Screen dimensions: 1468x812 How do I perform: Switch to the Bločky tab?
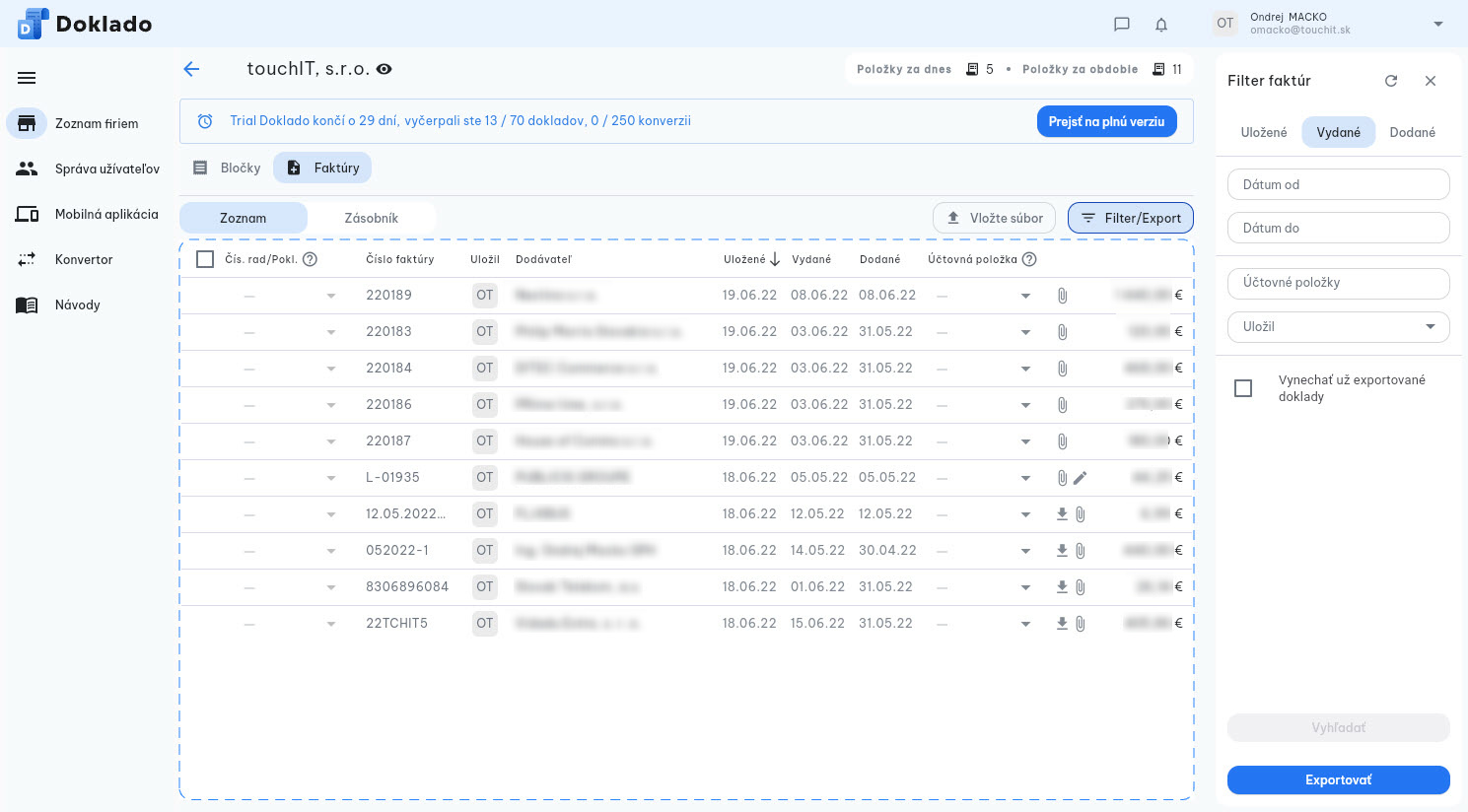227,168
